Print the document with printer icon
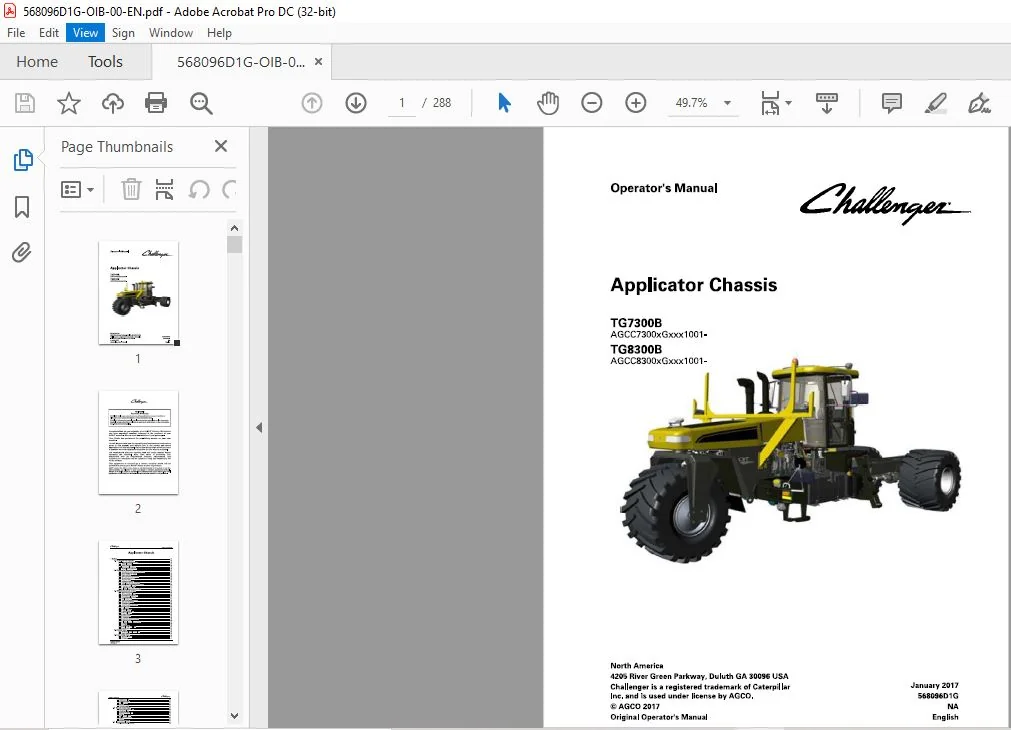Image resolution: width=1011 pixels, height=730 pixels. [156, 103]
